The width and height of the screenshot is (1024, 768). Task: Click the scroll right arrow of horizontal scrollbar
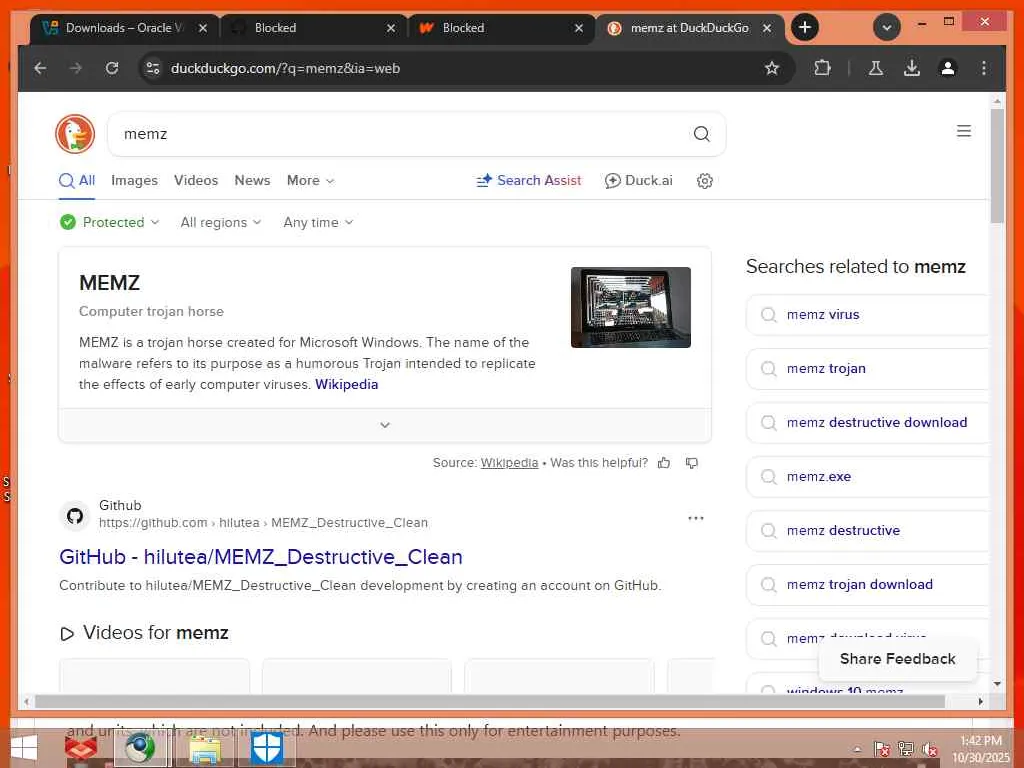(x=980, y=701)
